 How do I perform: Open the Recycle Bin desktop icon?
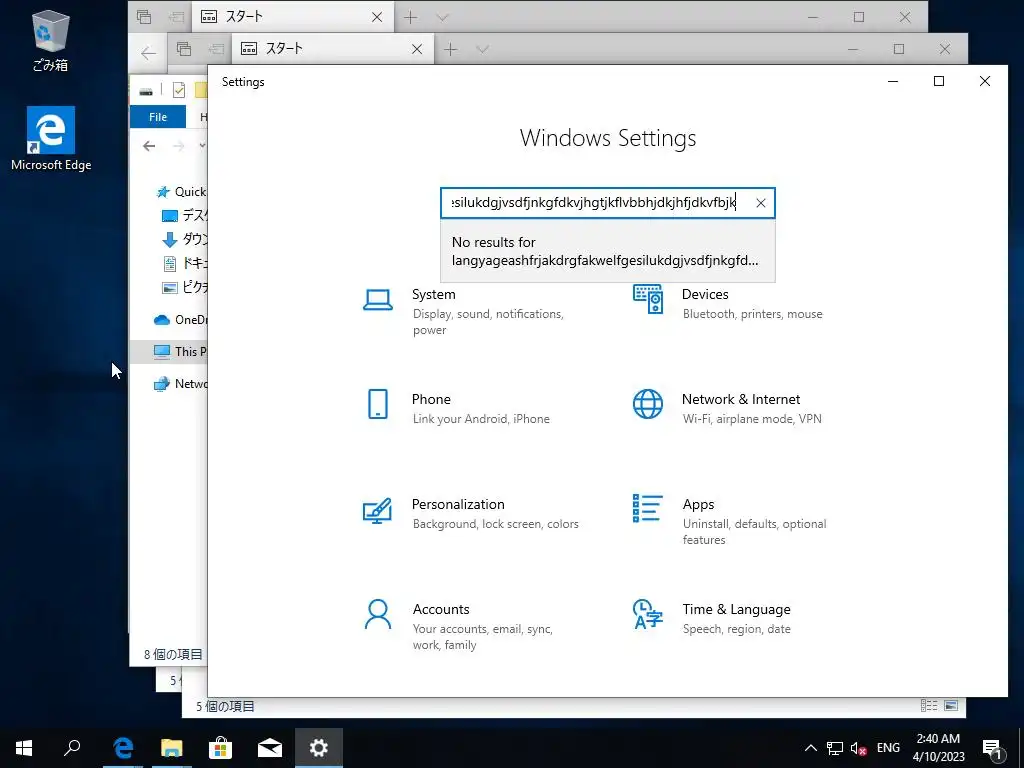50,40
